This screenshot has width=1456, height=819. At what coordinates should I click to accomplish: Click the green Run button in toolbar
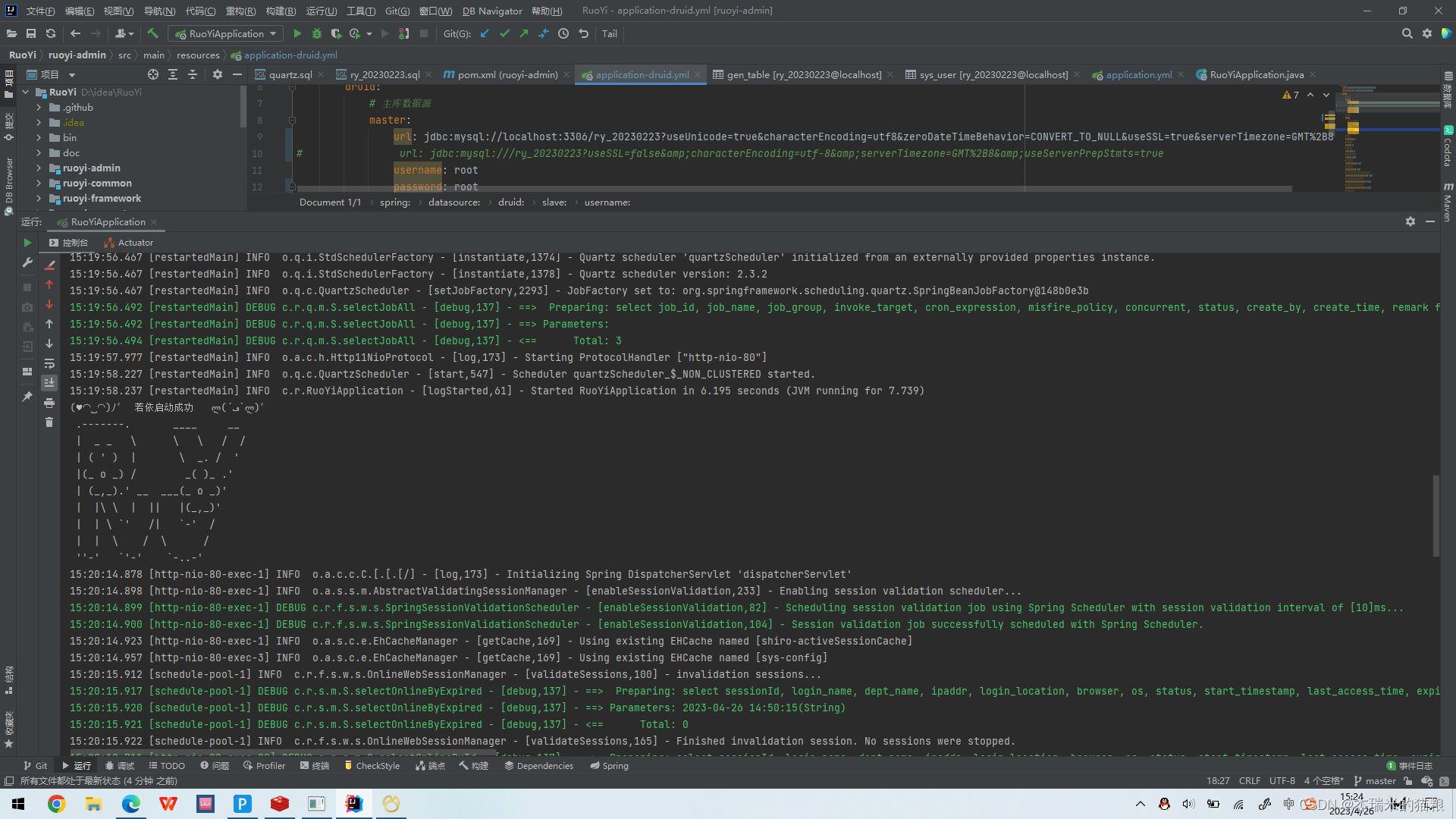pos(297,33)
